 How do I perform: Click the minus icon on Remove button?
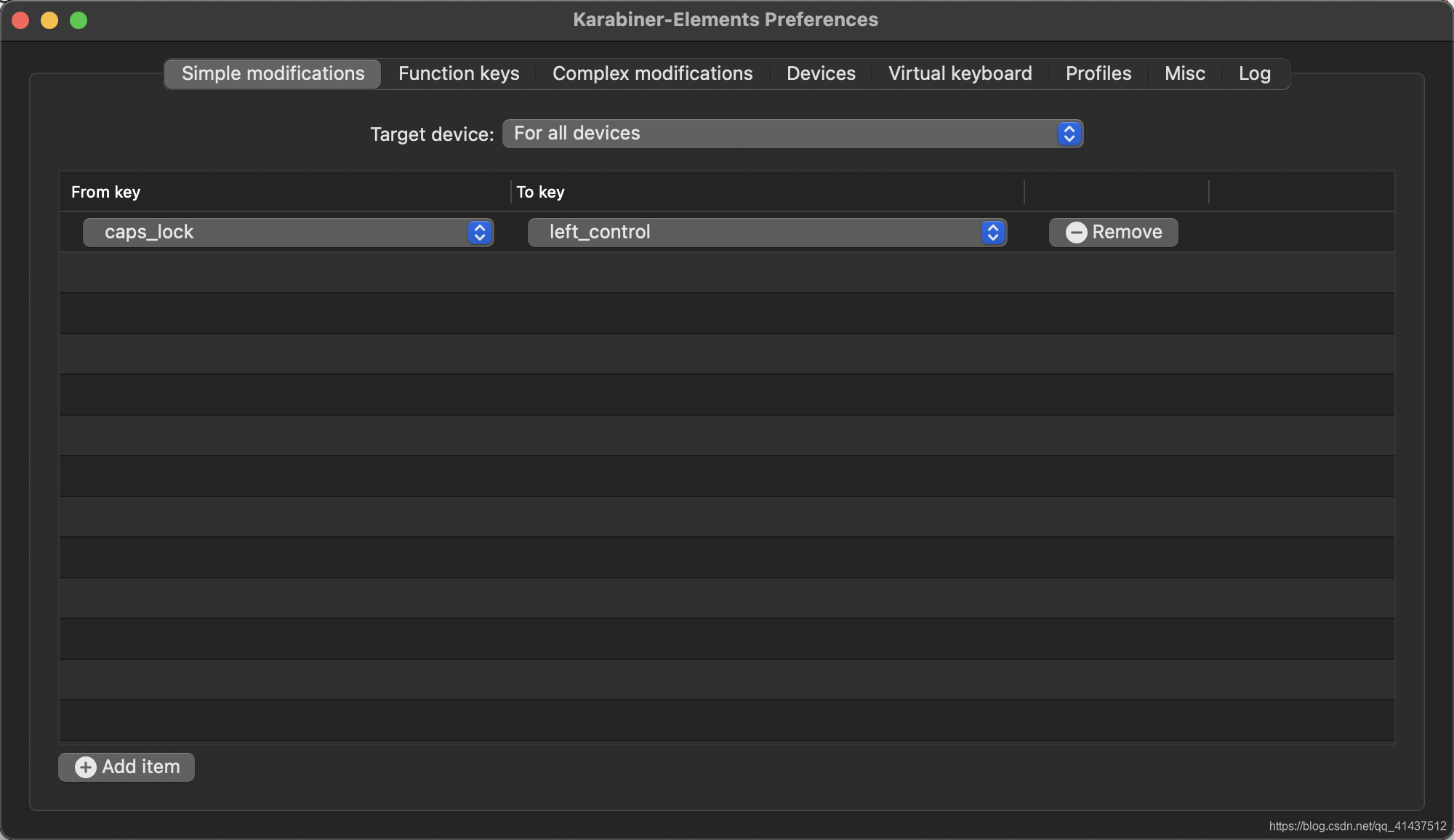[1076, 233]
